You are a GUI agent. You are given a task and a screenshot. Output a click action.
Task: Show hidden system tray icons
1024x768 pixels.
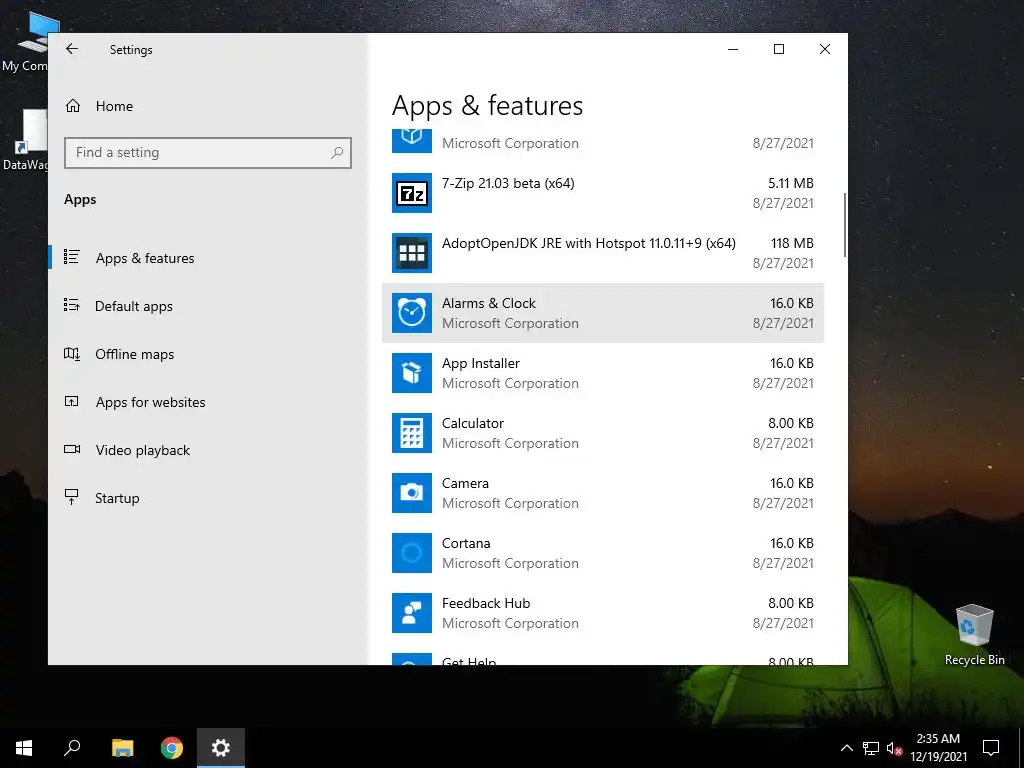(x=846, y=748)
